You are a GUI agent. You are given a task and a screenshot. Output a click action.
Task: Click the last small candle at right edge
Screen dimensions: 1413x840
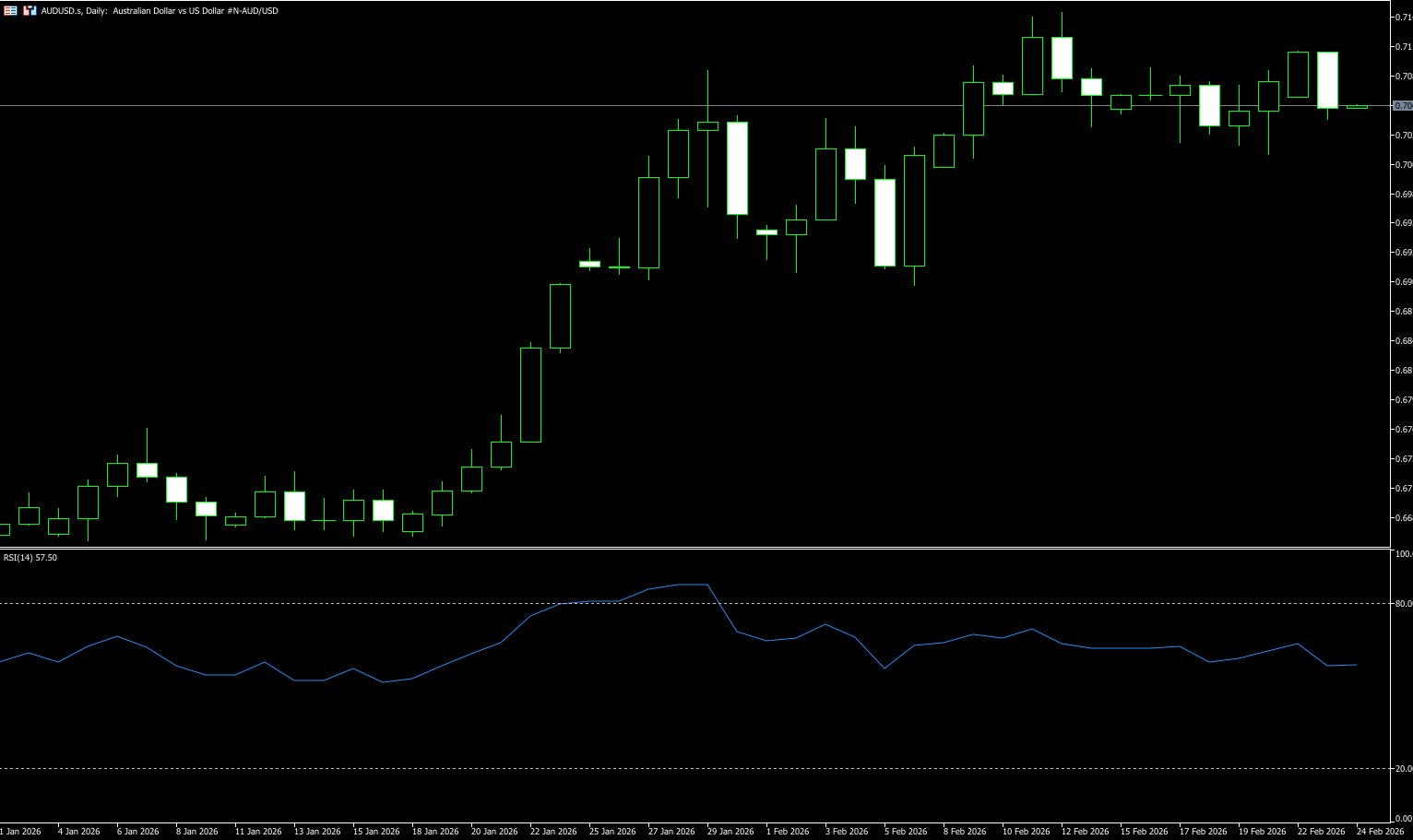tap(1357, 107)
